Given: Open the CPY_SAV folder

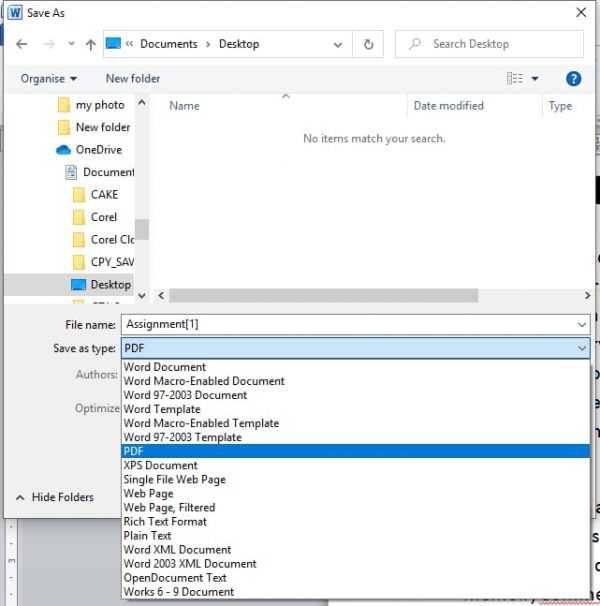Looking at the screenshot, I should pyautogui.click(x=103, y=262).
